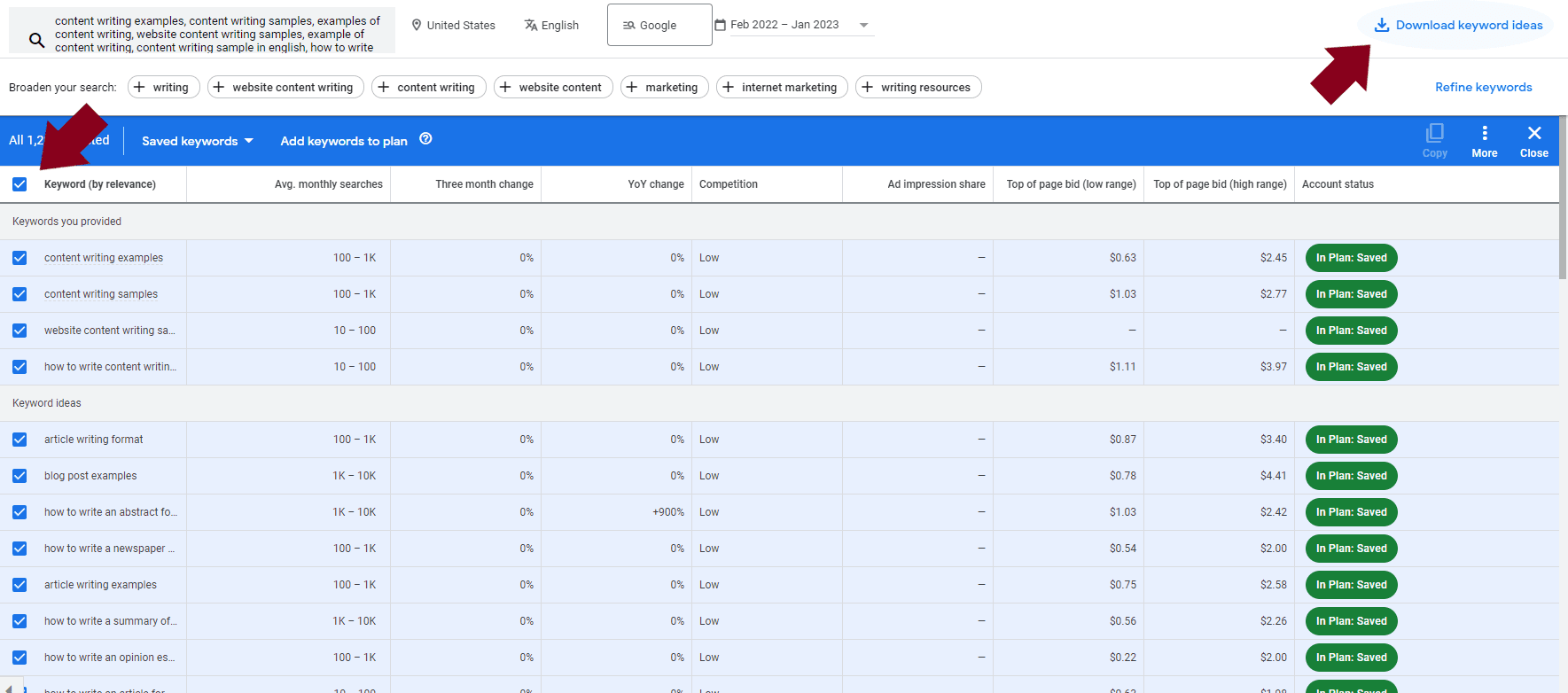Click the '+900%' YoY change value
Viewport: 1568px width, 693px height.
[x=668, y=512]
